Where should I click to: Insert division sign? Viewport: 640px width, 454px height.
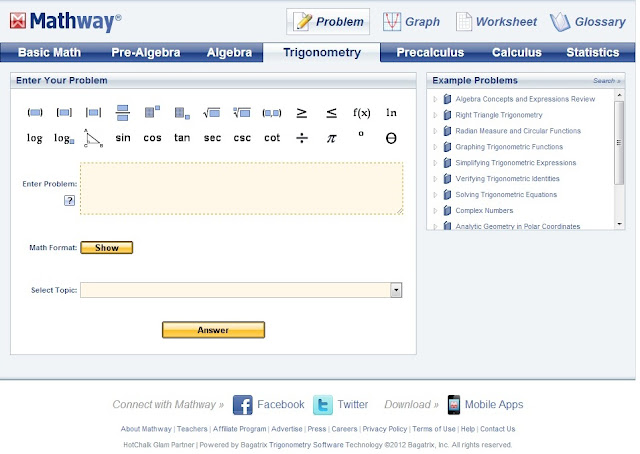[x=302, y=138]
